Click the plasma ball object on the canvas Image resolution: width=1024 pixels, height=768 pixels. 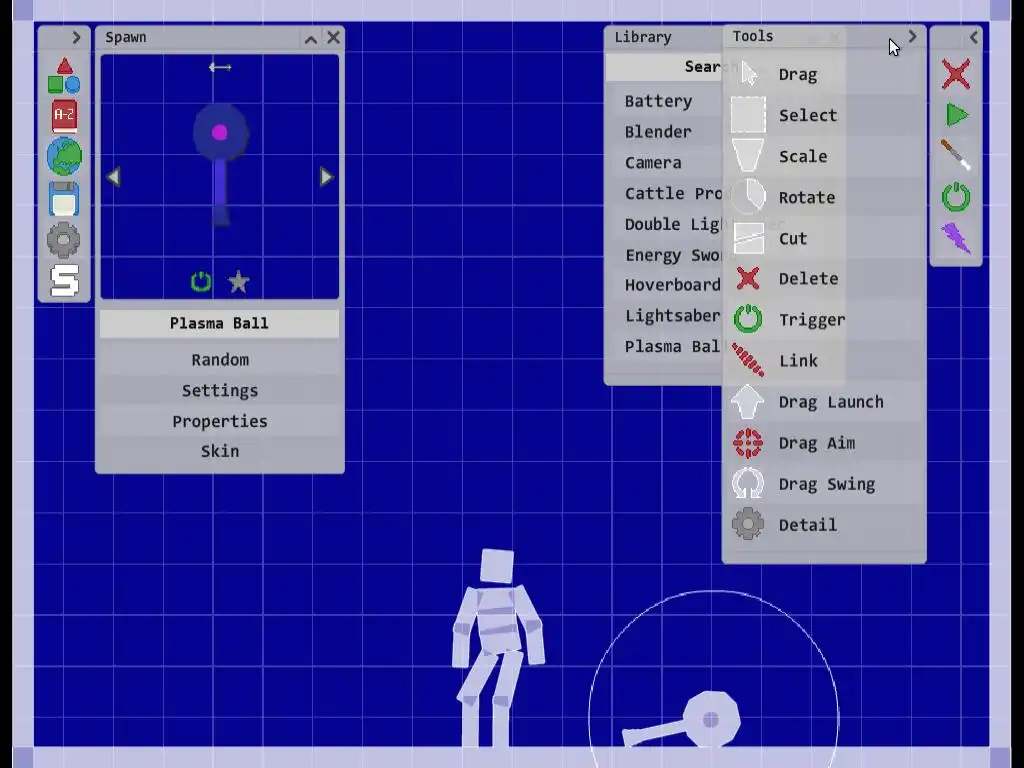(x=711, y=719)
